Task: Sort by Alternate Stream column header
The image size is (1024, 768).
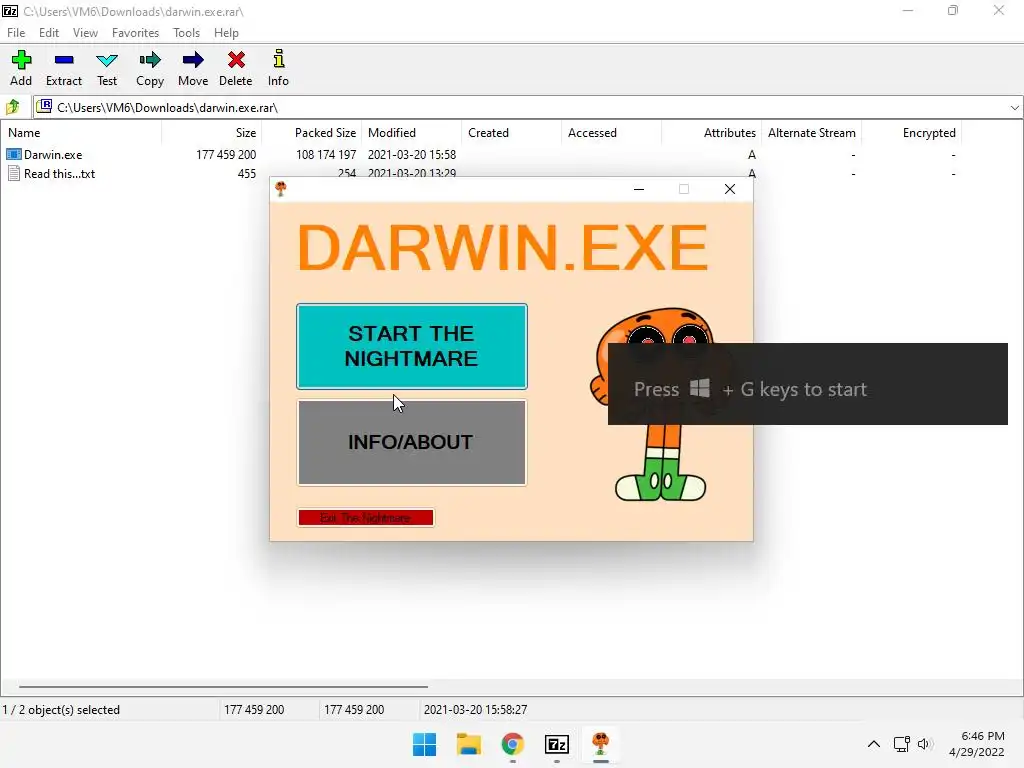Action: [812, 133]
